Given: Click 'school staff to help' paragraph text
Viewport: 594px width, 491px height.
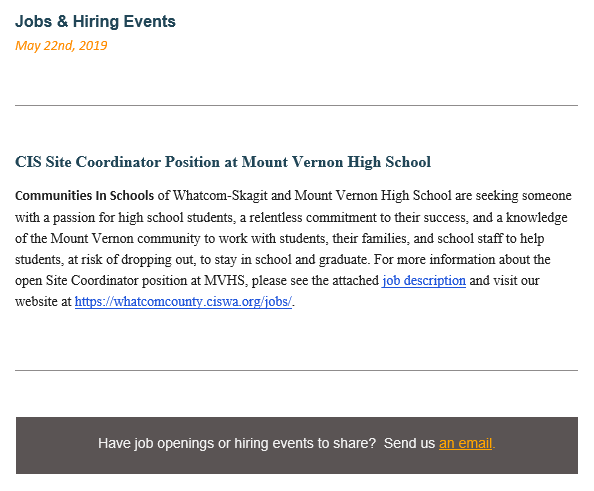Looking at the screenshot, I should [491, 239].
